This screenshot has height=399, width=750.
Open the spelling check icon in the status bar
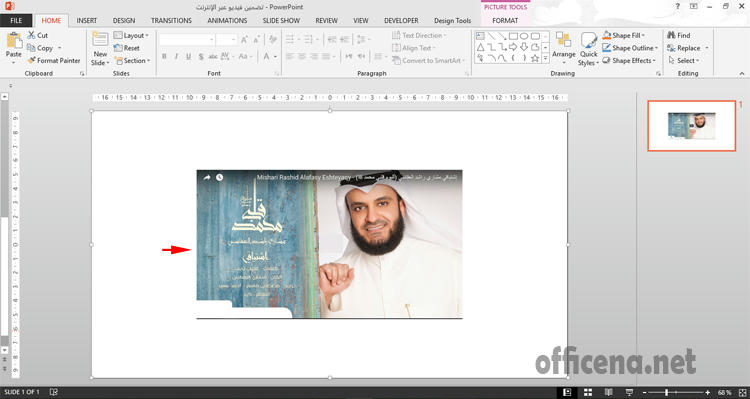pos(54,392)
